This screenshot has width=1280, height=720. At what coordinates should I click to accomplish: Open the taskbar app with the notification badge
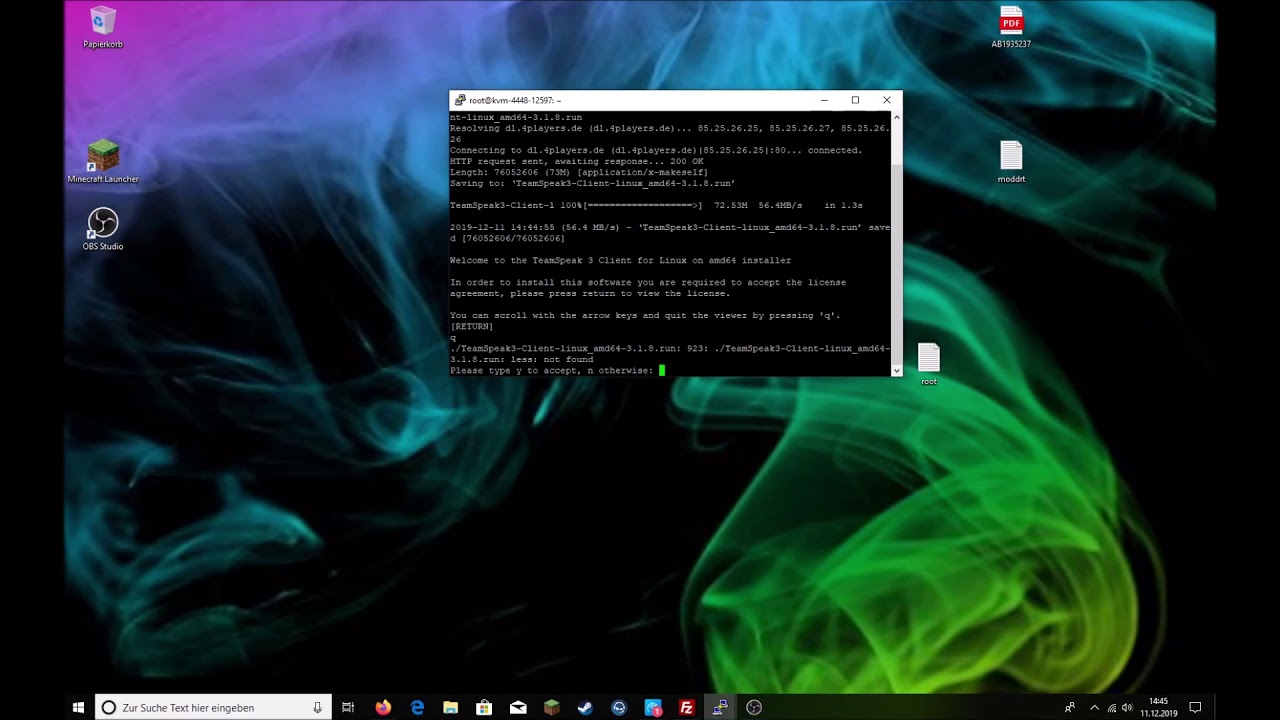653,707
